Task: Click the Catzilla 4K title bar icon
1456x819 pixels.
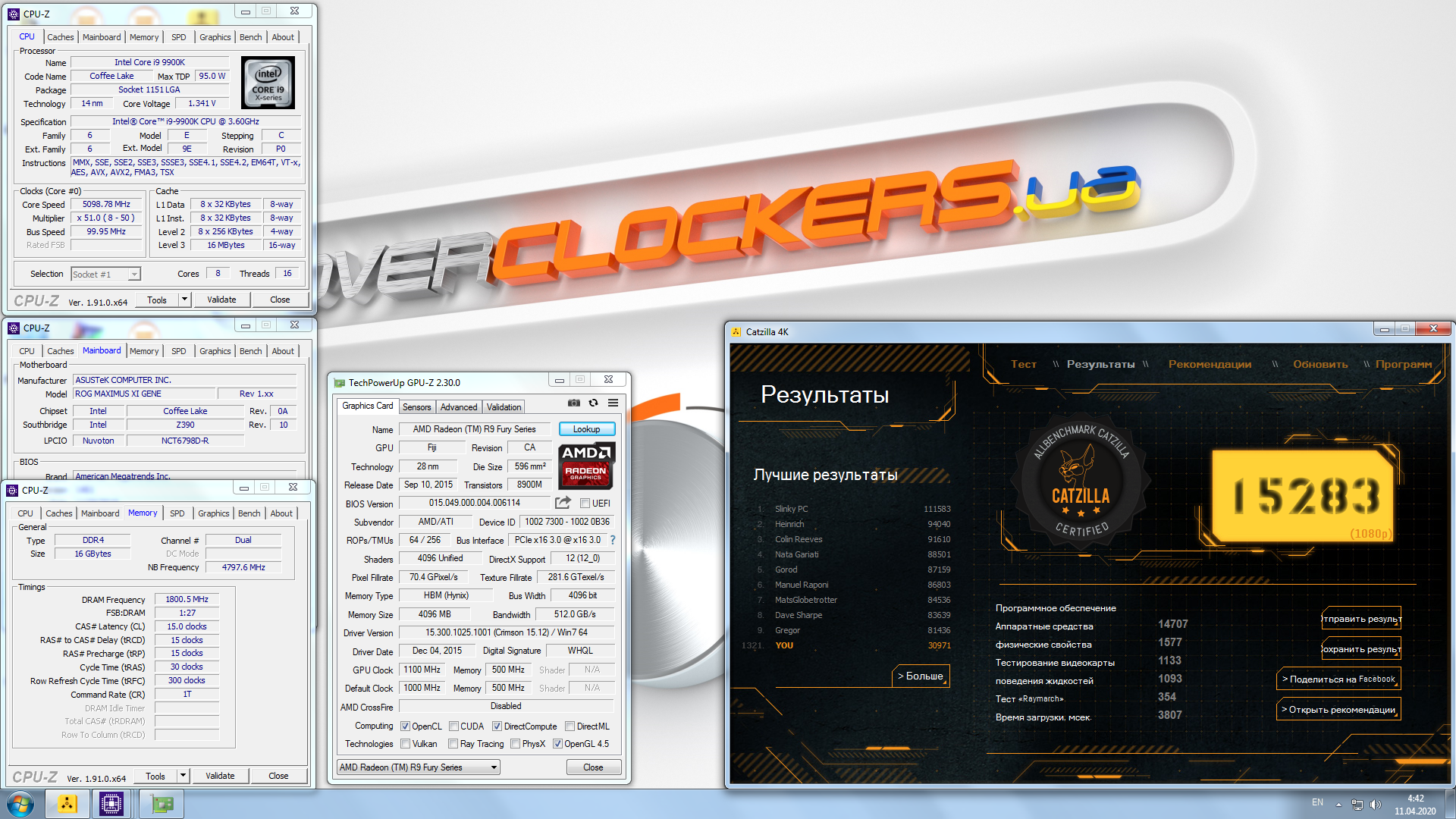Action: click(x=736, y=331)
